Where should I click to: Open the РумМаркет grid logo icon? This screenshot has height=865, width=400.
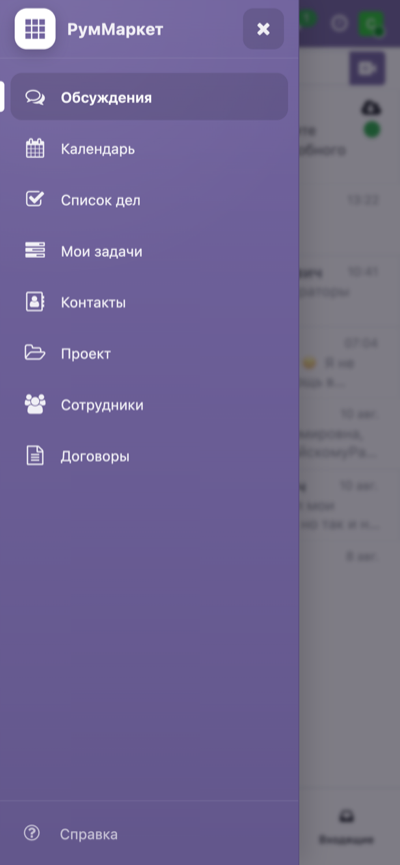coord(35,29)
